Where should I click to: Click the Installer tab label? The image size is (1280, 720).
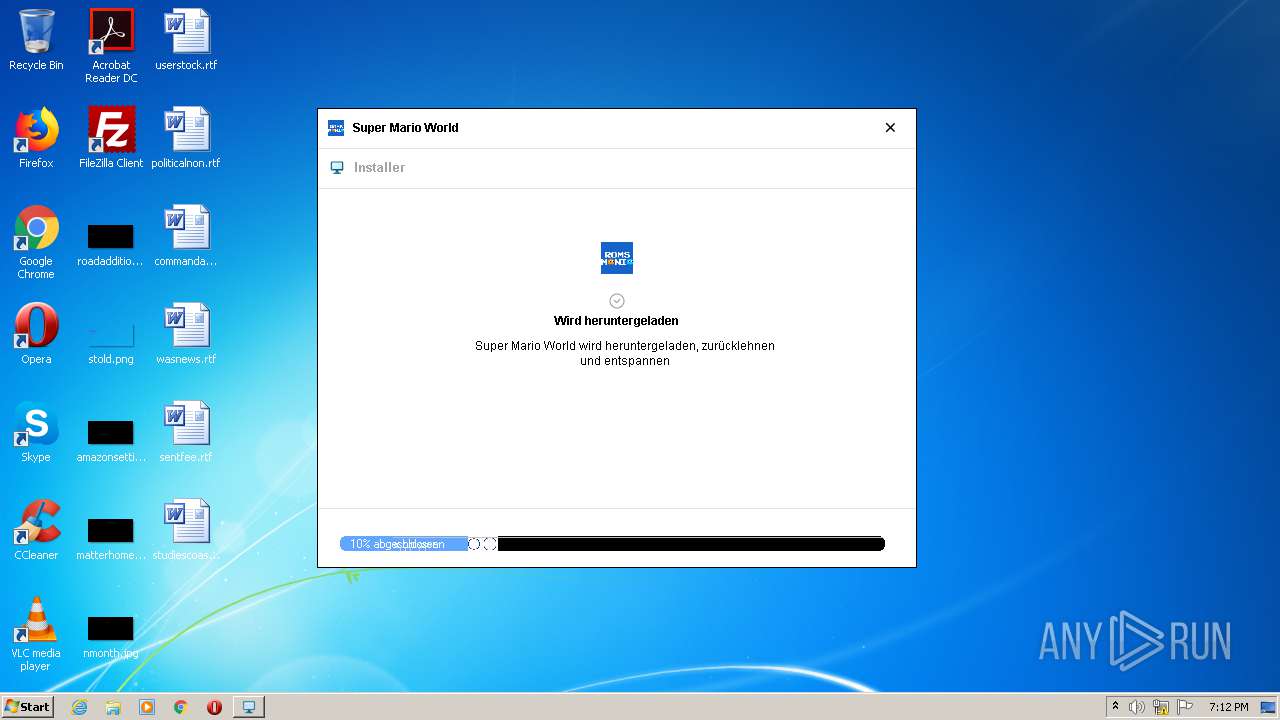pyautogui.click(x=379, y=168)
